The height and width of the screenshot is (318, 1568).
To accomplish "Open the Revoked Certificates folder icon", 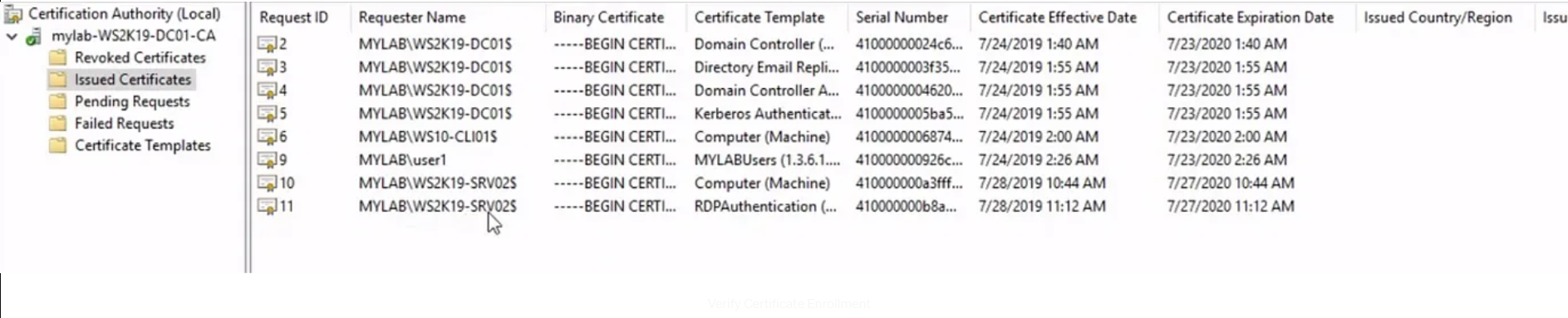I will click(57, 57).
